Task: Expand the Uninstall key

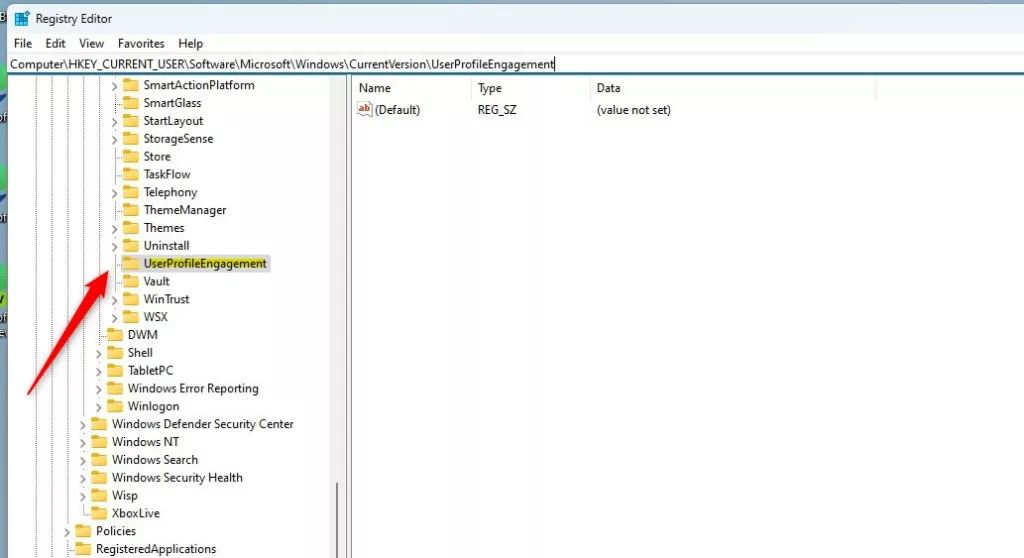Action: tap(114, 246)
